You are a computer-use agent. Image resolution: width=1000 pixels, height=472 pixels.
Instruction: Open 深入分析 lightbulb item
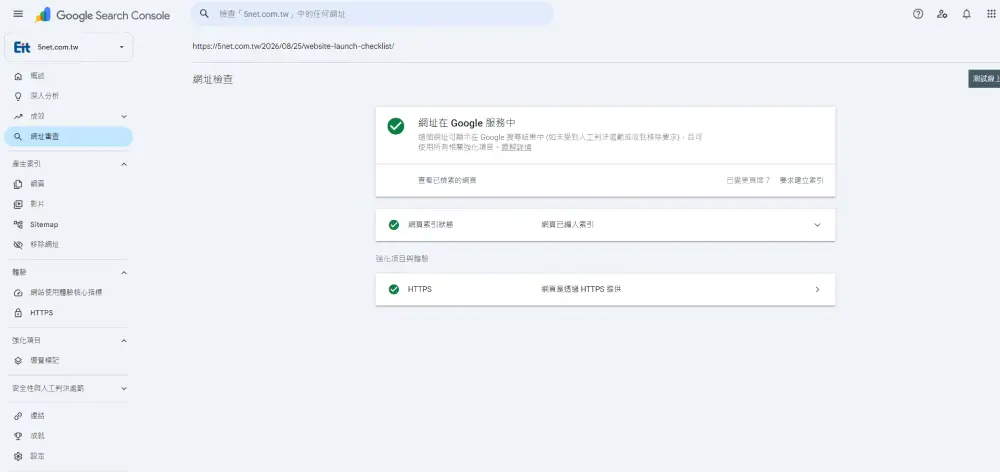tap(68, 96)
